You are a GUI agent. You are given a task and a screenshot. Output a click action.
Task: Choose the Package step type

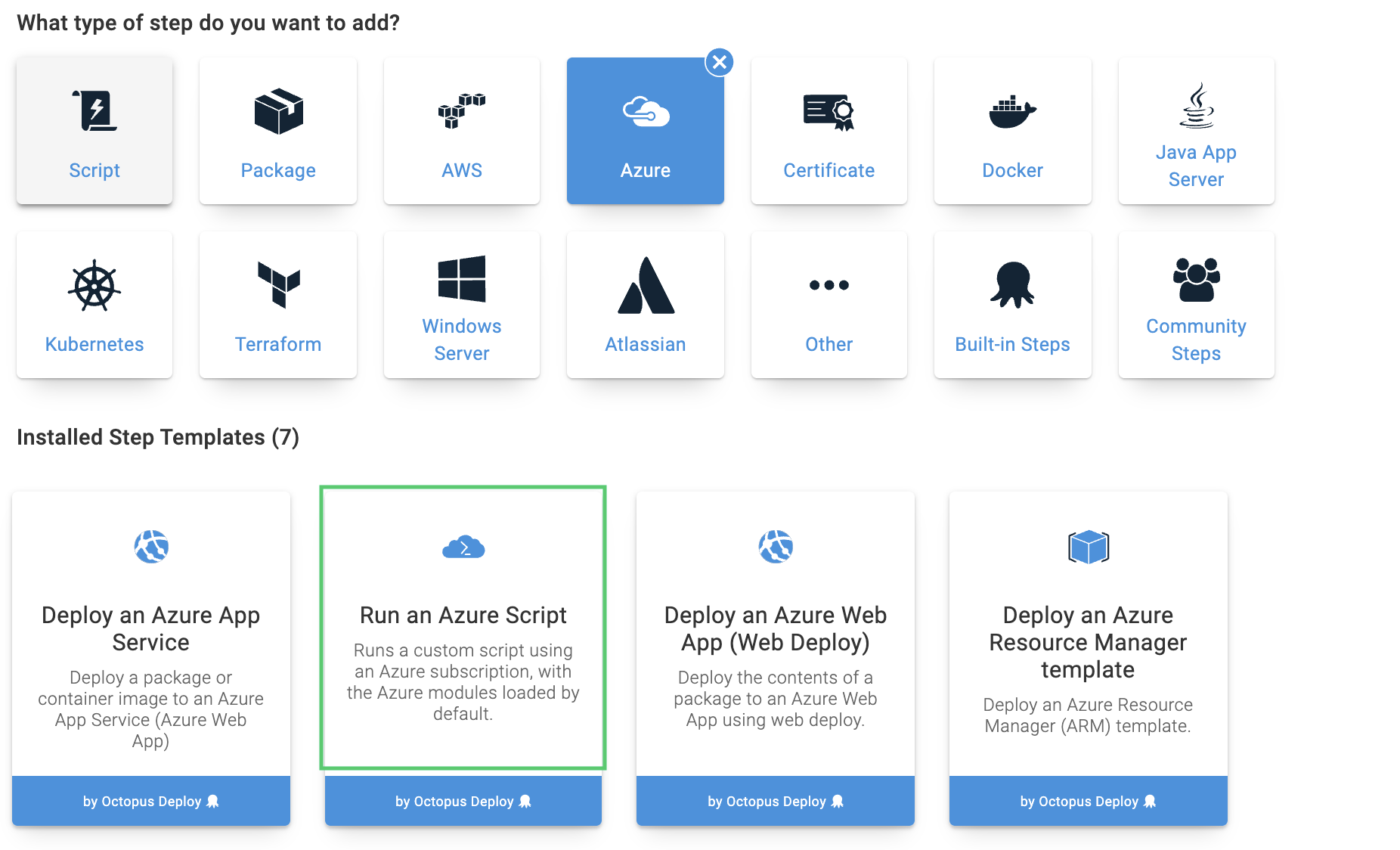point(277,130)
